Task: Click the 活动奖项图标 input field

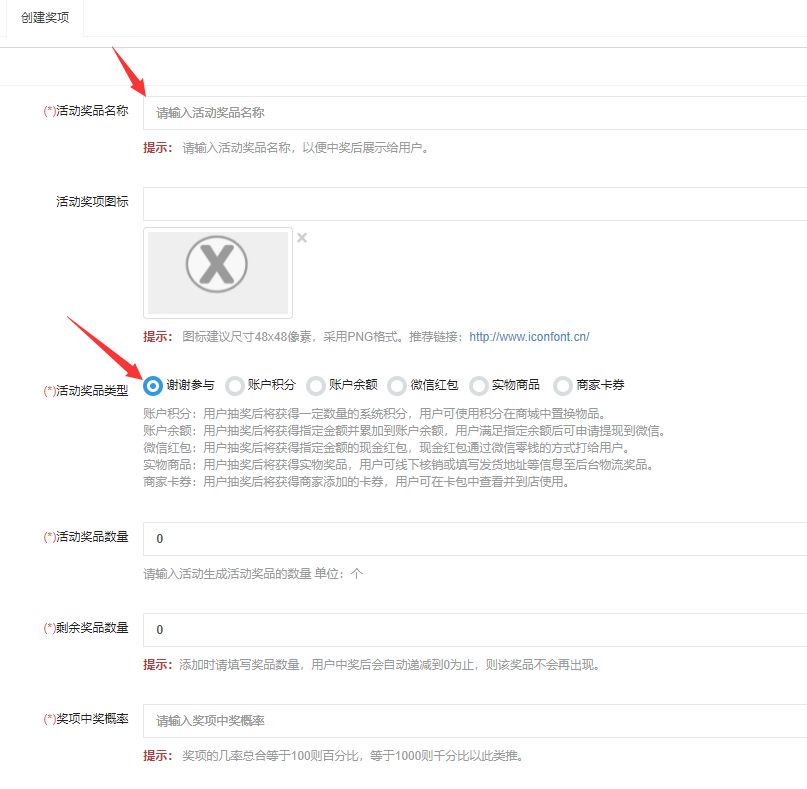Action: click(475, 204)
